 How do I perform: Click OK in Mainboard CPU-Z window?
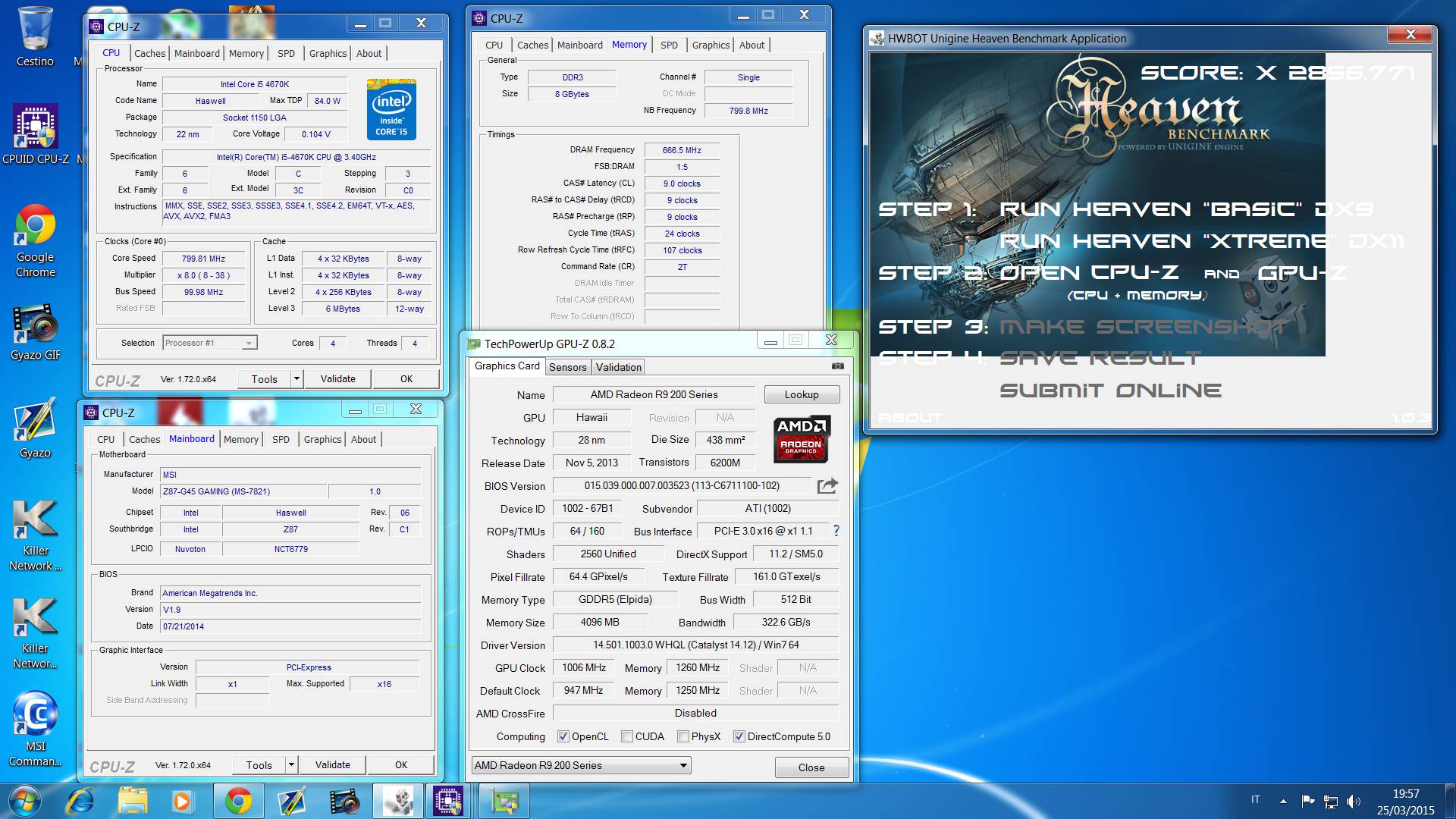[x=401, y=764]
